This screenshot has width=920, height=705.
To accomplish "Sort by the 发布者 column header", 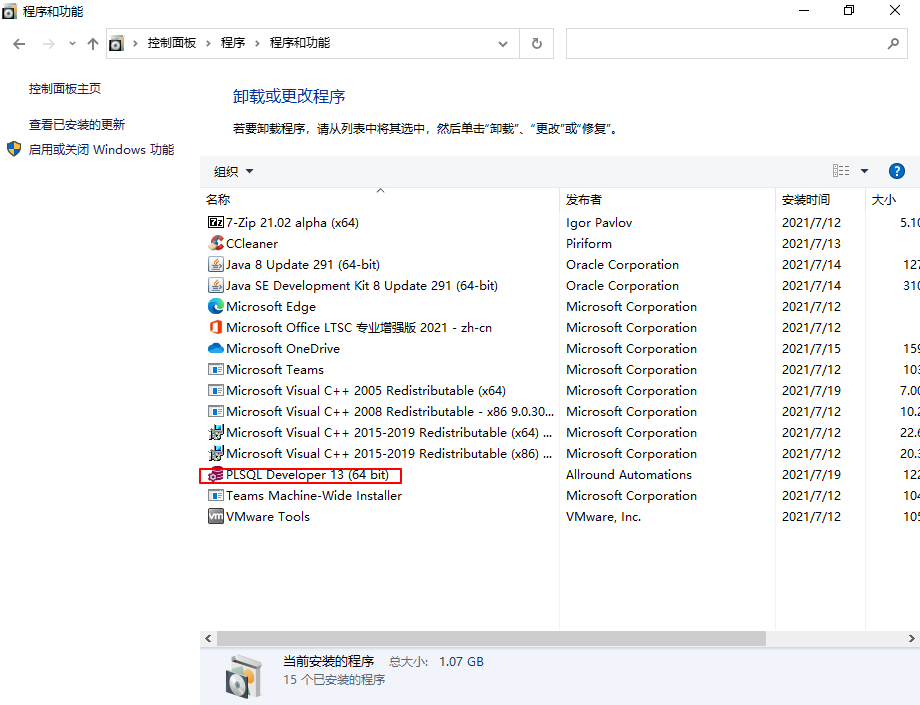I will pos(667,199).
